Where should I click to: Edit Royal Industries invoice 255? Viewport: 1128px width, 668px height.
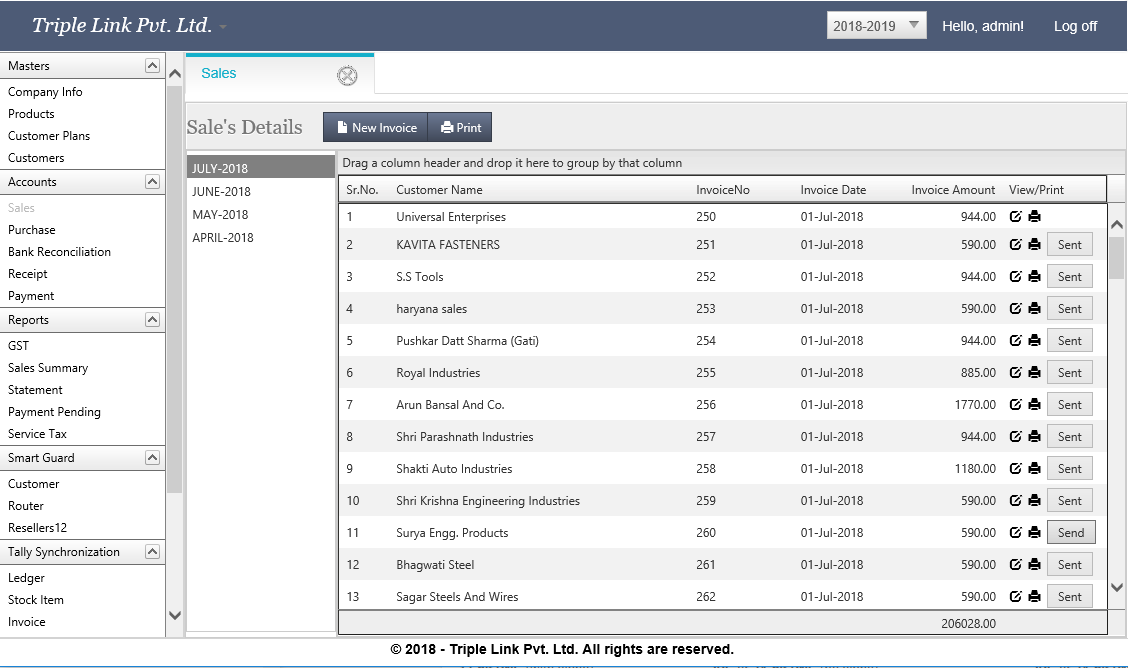[1015, 372]
